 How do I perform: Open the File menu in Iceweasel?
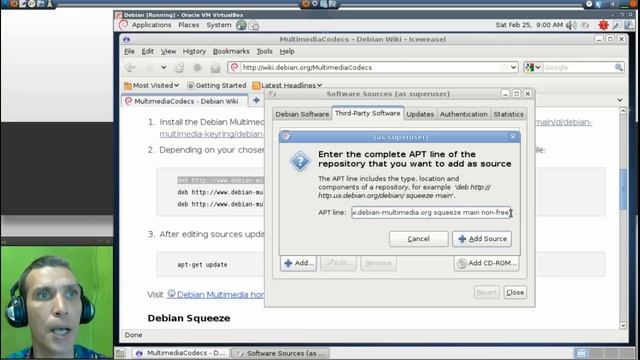129,51
